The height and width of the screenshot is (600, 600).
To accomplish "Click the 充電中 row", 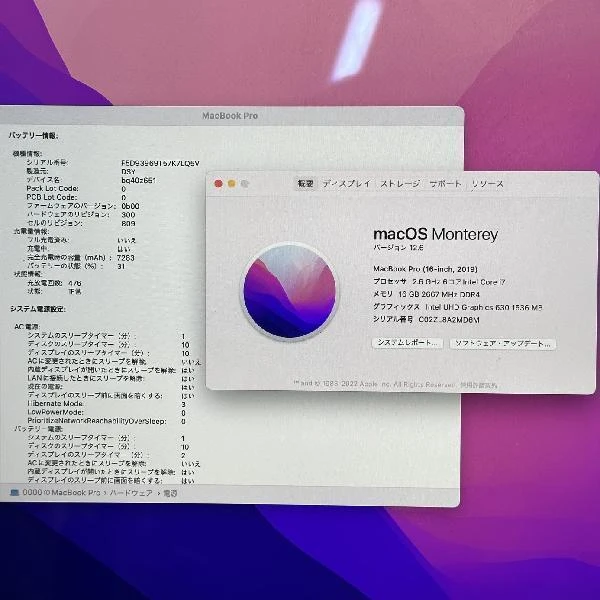I will (x=78, y=249).
